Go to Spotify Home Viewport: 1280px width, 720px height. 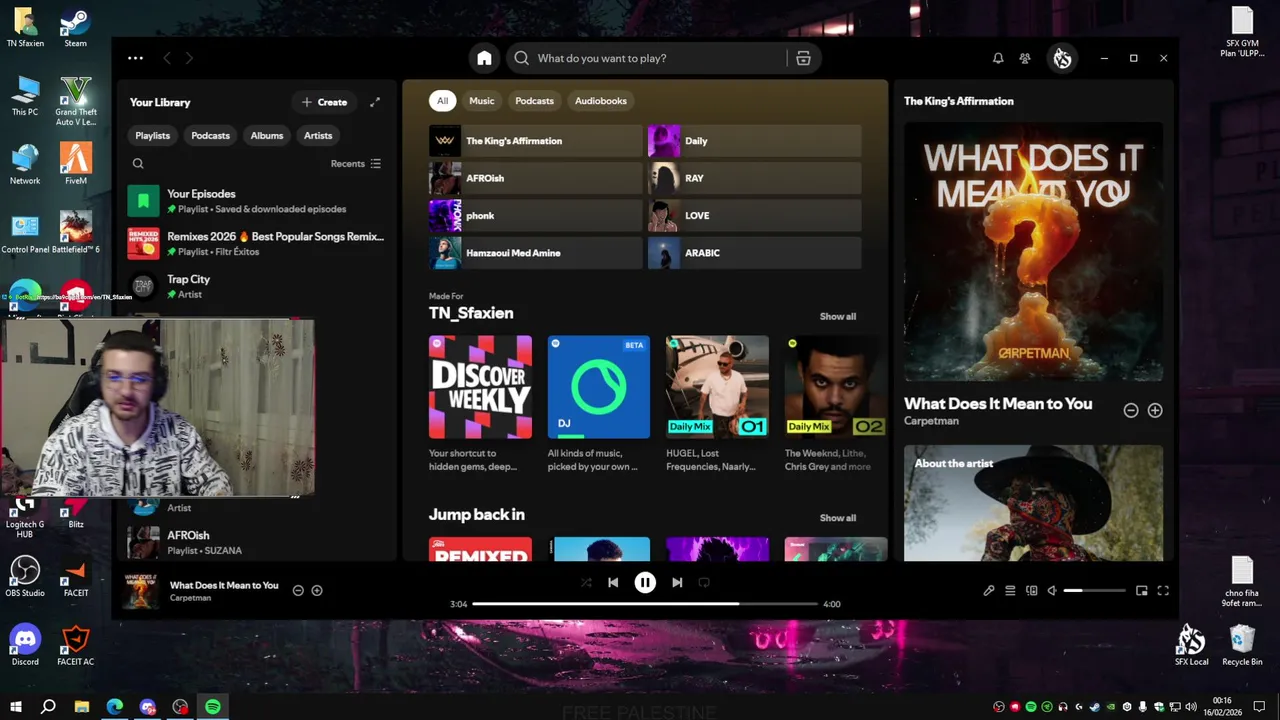[x=484, y=58]
